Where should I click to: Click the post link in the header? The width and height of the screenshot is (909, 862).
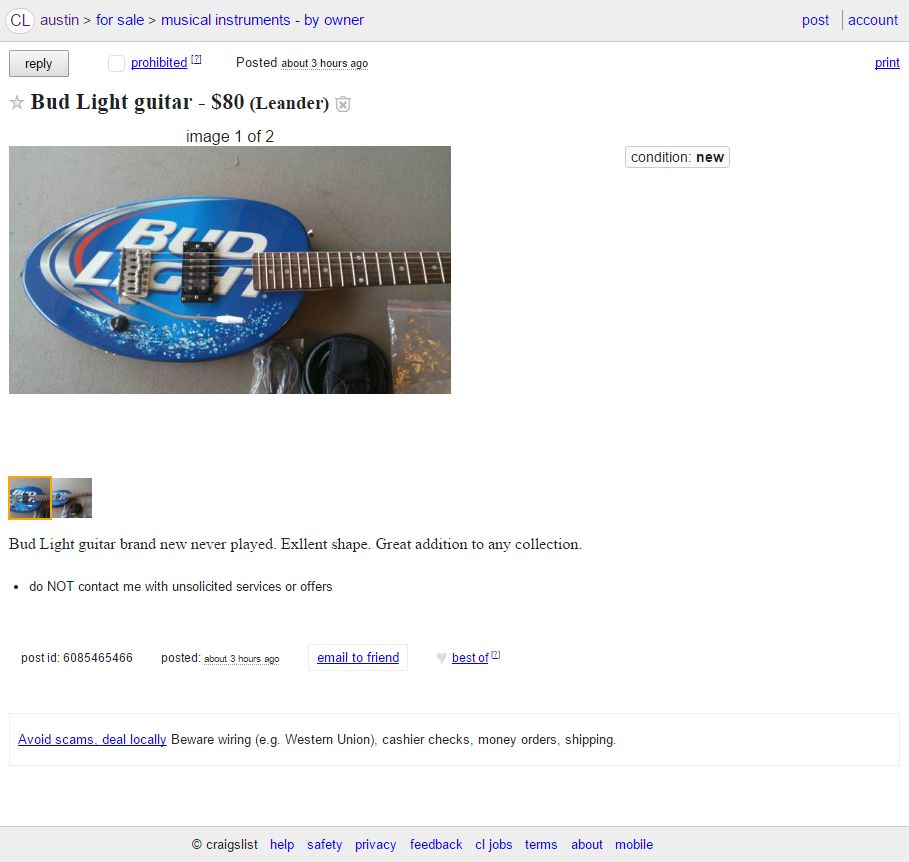(815, 20)
